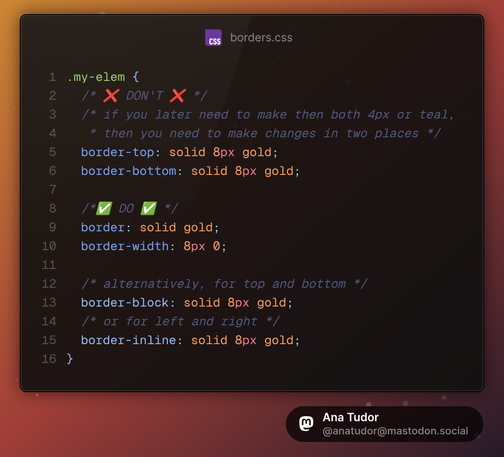
Task: Click the first red X emoji
Action: click(x=111, y=96)
